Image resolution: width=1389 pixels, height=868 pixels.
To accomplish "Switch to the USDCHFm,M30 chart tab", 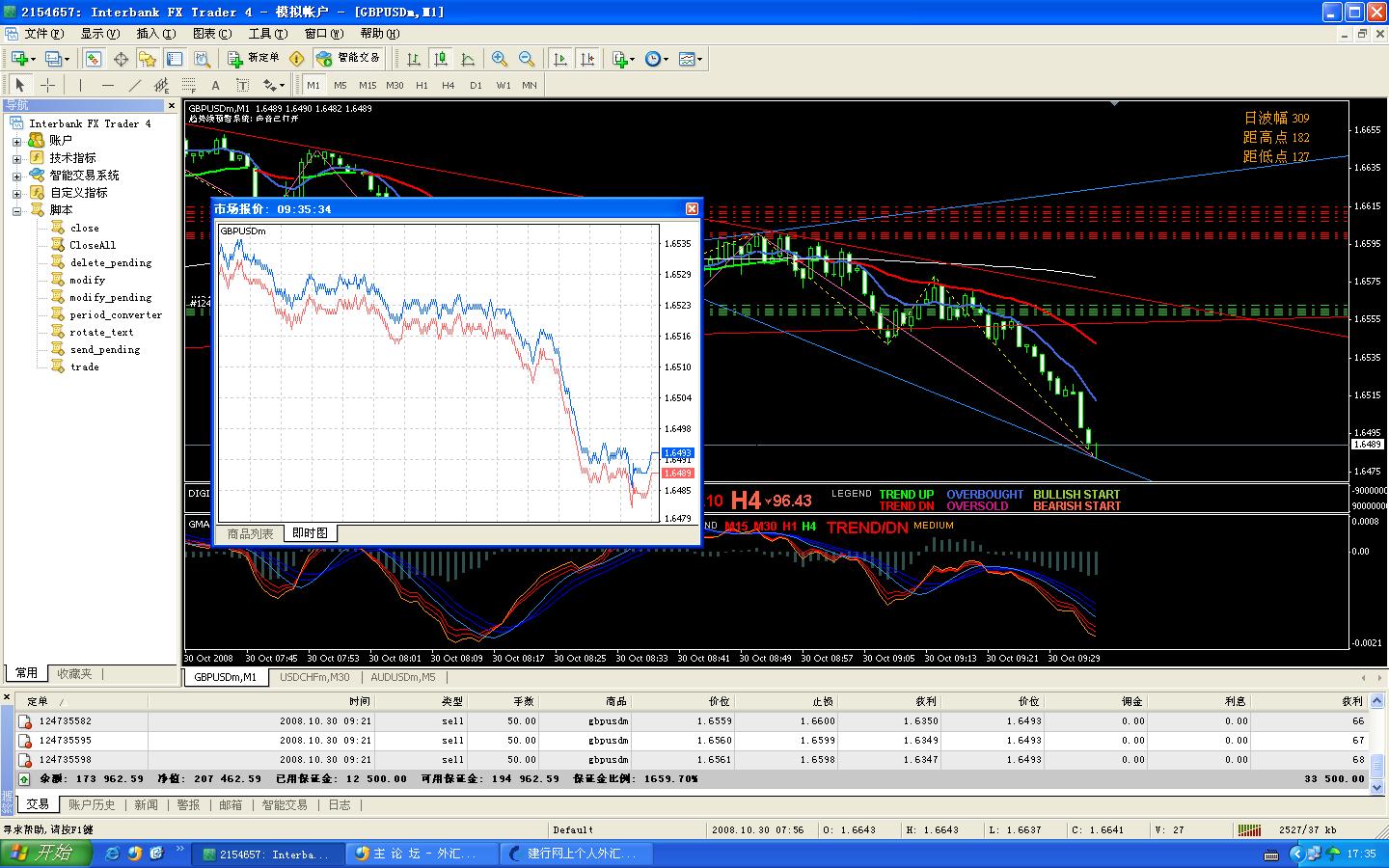I will coord(314,677).
